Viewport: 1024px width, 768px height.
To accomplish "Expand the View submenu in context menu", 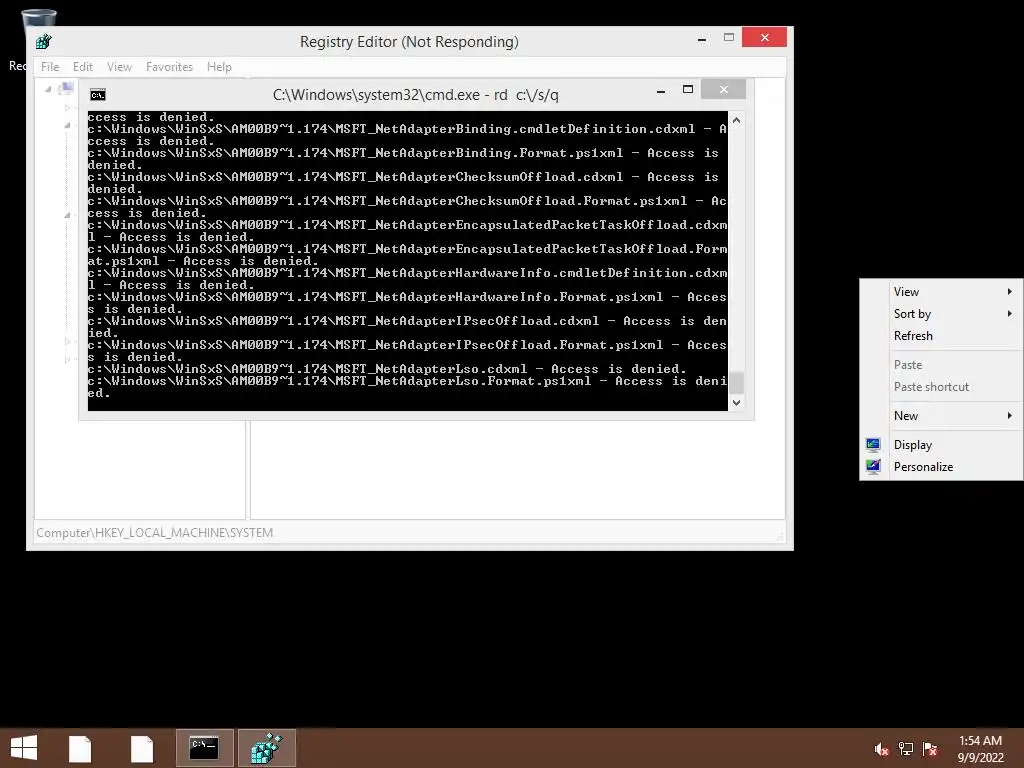I will tap(941, 292).
